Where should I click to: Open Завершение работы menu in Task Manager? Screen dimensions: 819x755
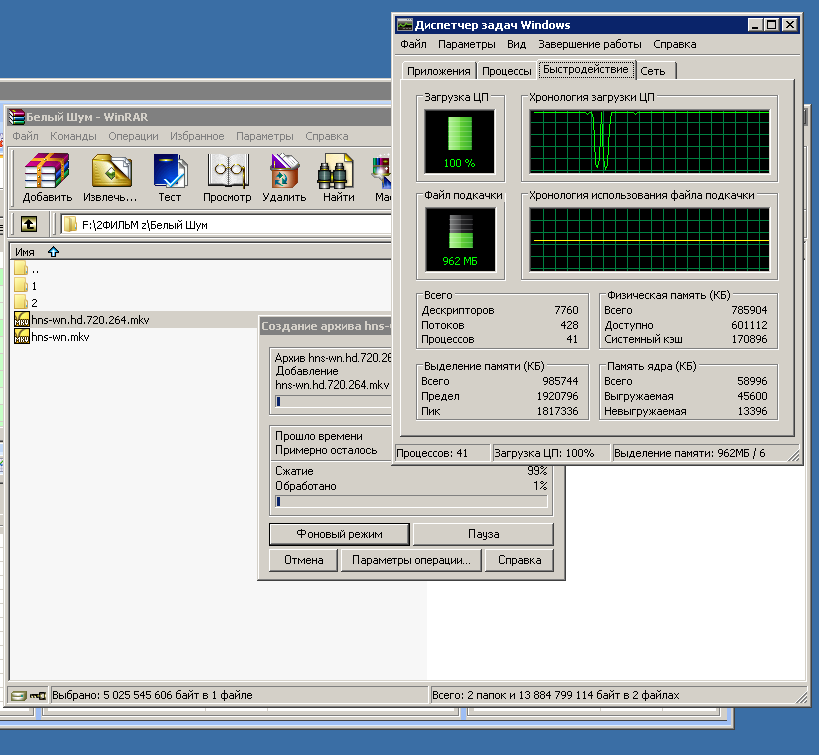pos(589,44)
